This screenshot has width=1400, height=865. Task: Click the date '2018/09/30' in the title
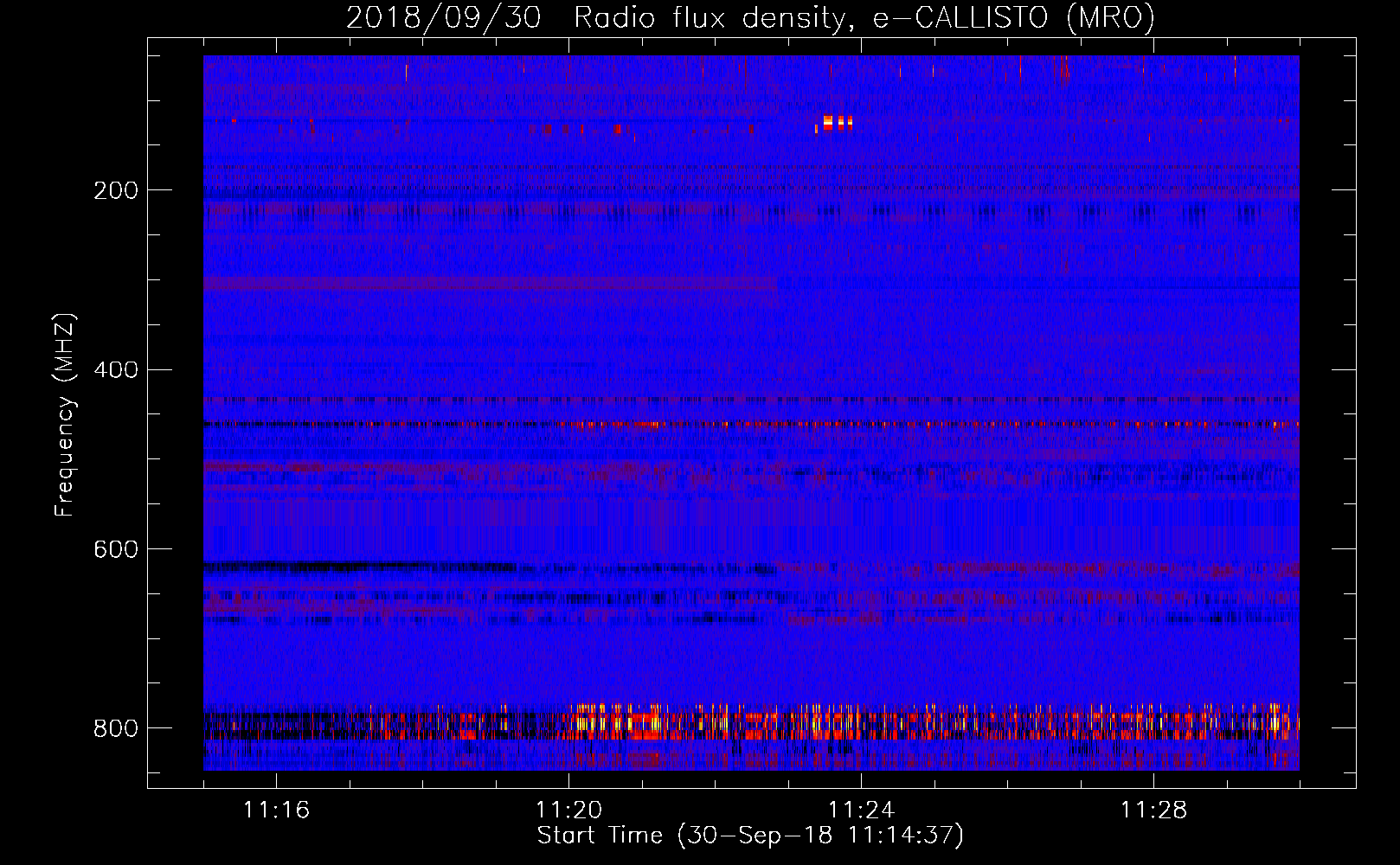[x=444, y=18]
